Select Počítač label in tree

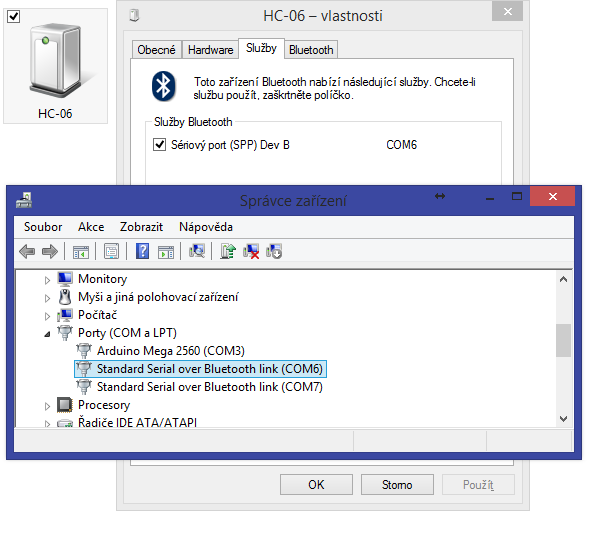point(97,315)
